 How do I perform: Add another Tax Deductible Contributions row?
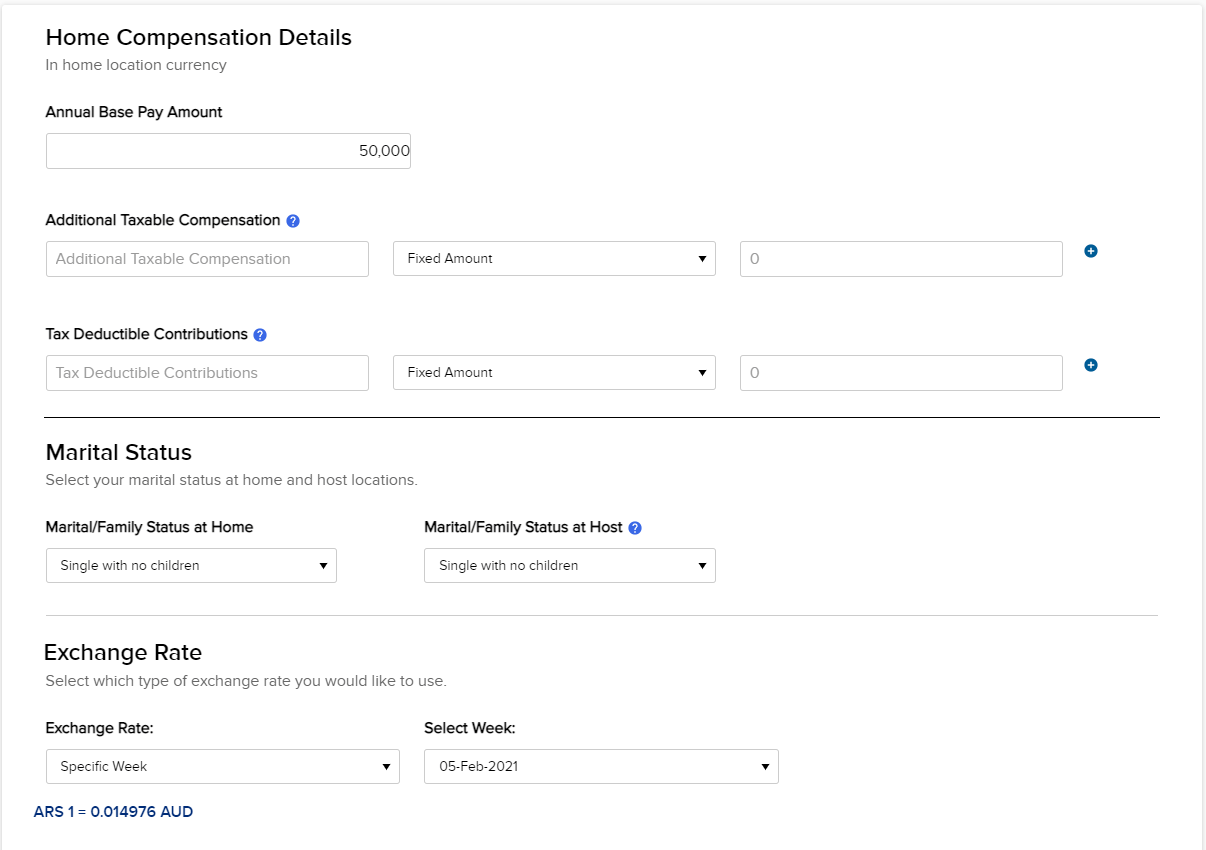pyautogui.click(x=1090, y=365)
